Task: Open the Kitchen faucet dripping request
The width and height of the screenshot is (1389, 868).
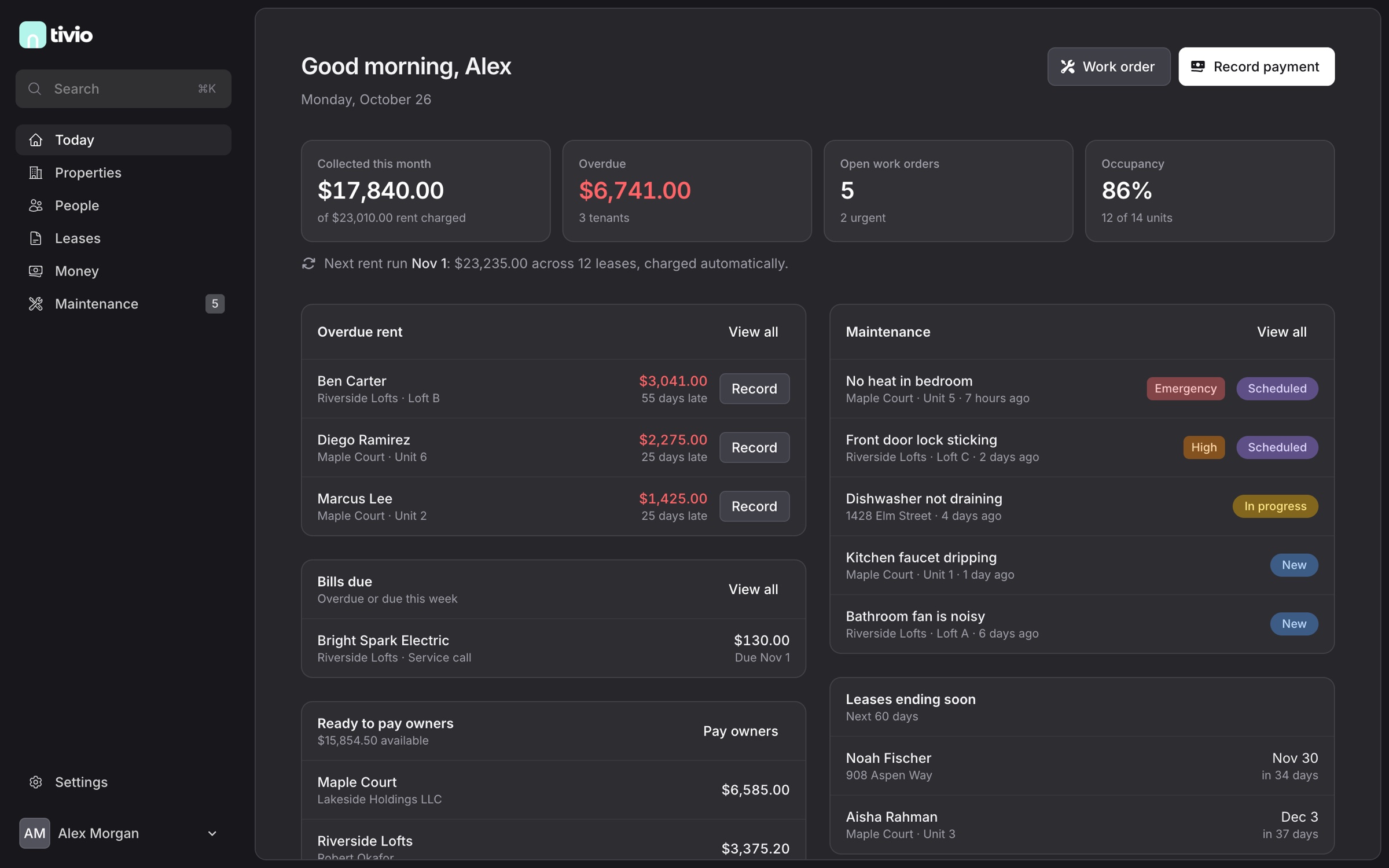Action: tap(1082, 565)
